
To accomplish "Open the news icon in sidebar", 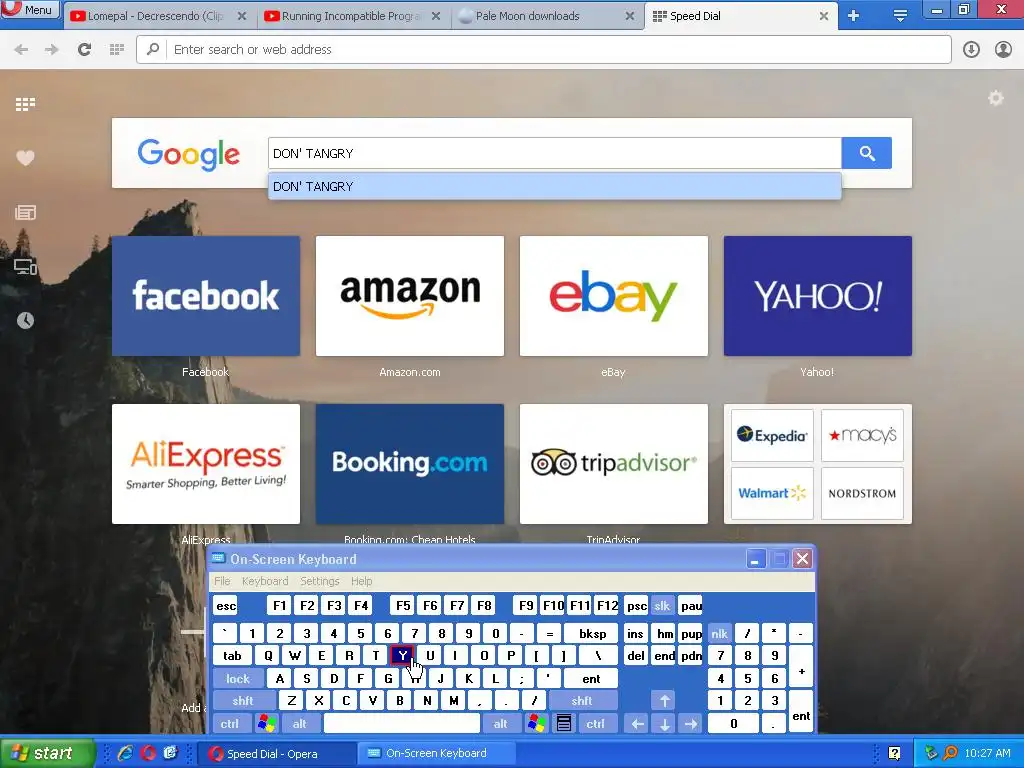I will [25, 212].
